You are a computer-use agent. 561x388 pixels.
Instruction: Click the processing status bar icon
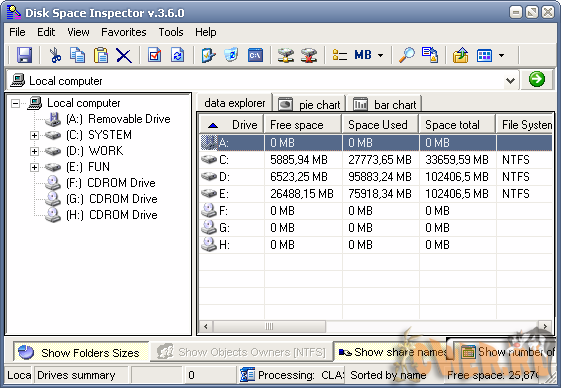(247, 375)
